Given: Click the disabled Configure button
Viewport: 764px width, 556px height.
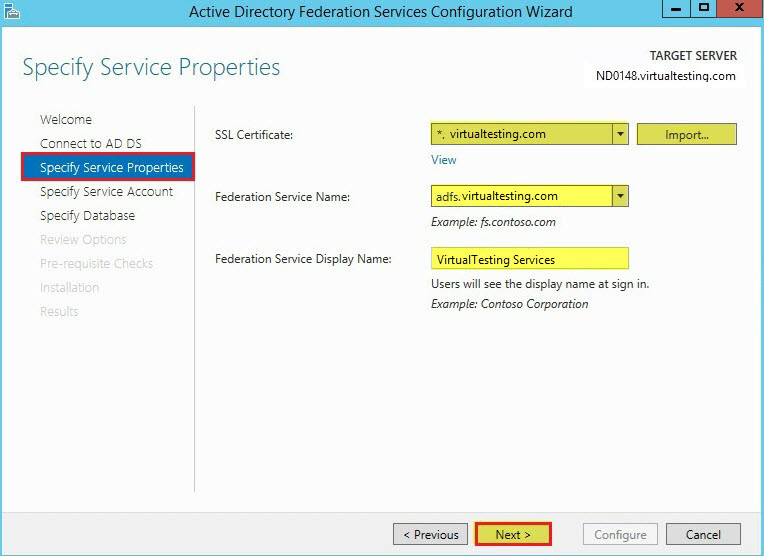Looking at the screenshot, I should click(x=620, y=535).
